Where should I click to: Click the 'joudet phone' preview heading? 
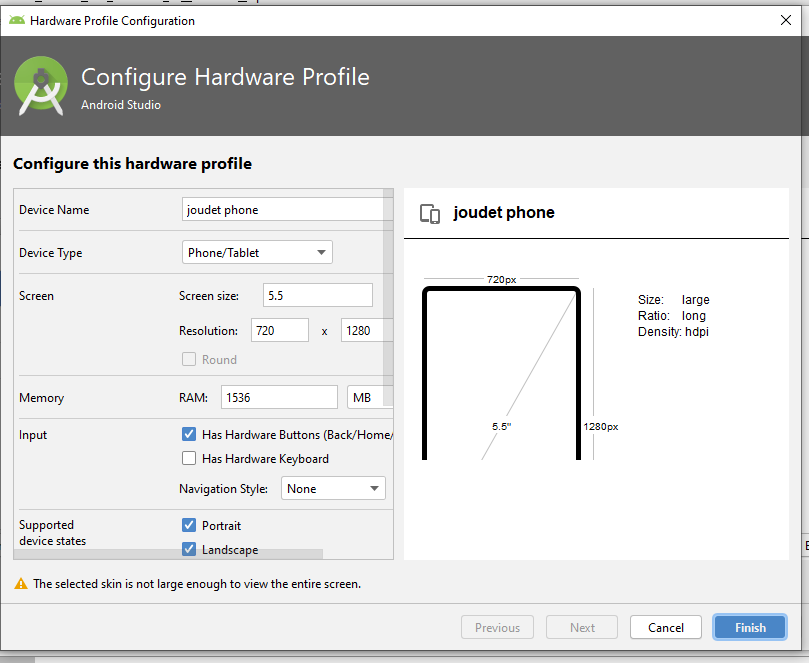click(504, 213)
